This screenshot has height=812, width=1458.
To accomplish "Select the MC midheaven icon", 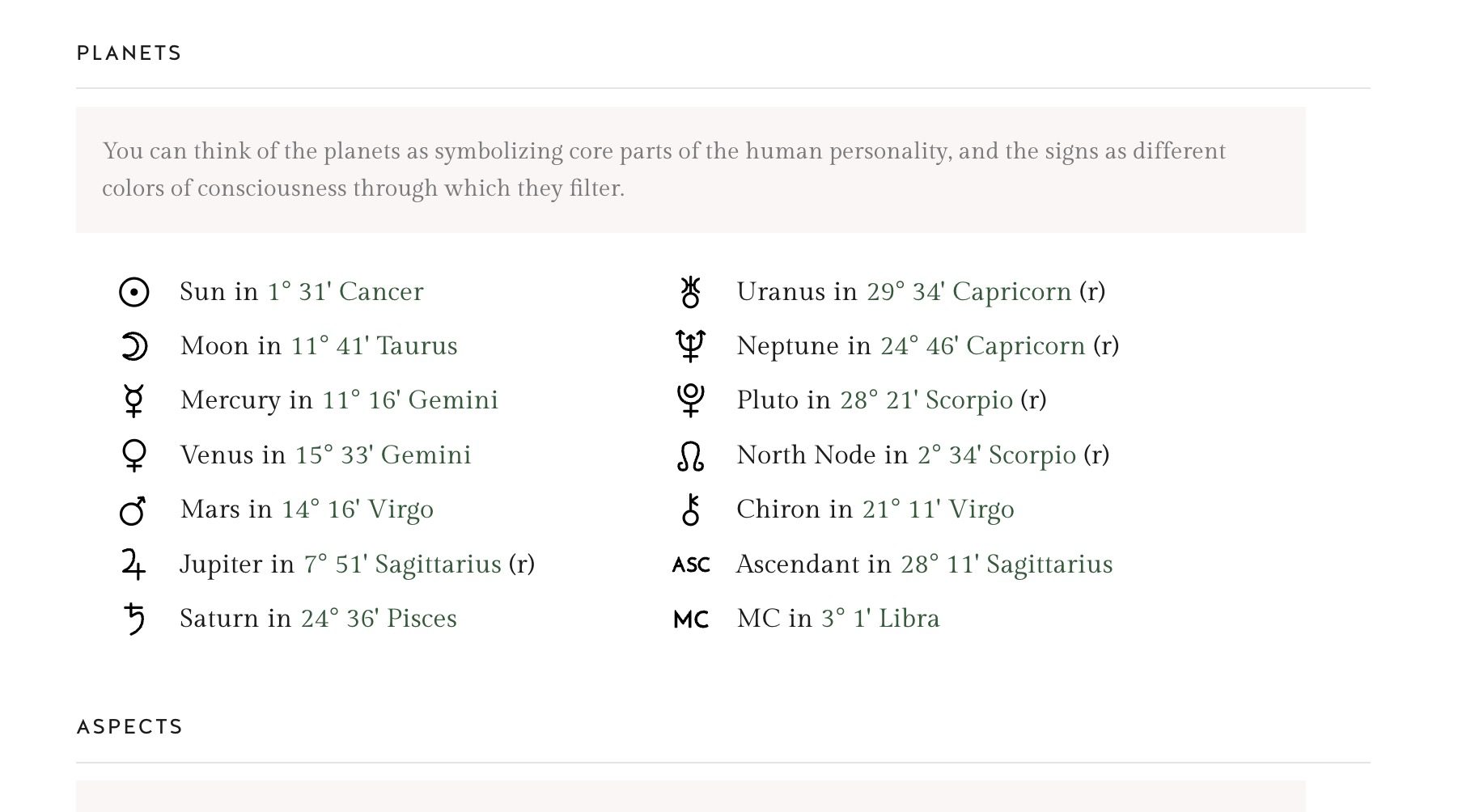I will pos(691,620).
